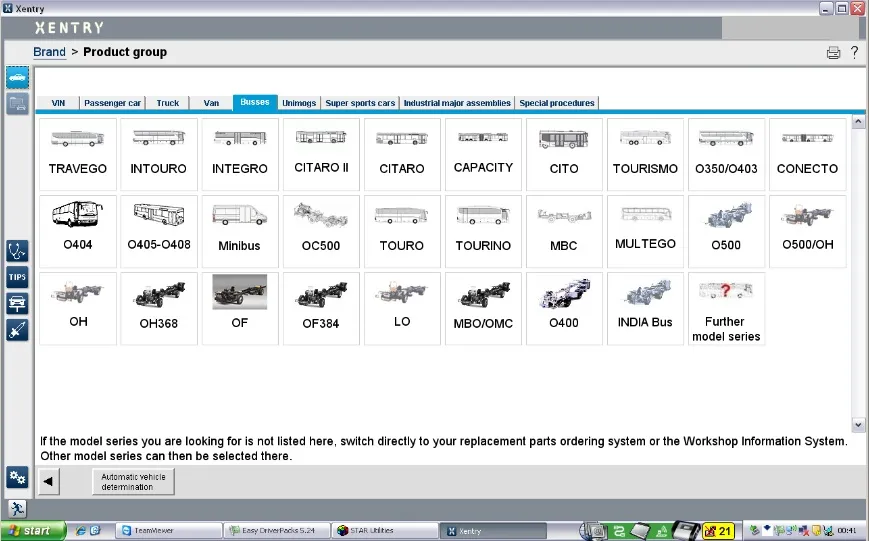
Task: Click Automatic vehicle determination button
Action: (x=133, y=482)
